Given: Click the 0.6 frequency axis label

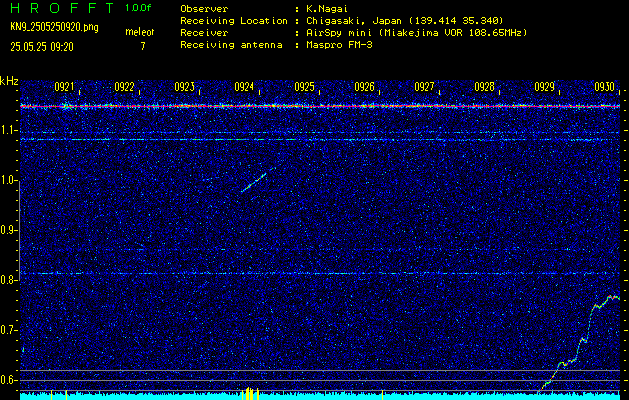Looking at the screenshot, I should point(7,380).
